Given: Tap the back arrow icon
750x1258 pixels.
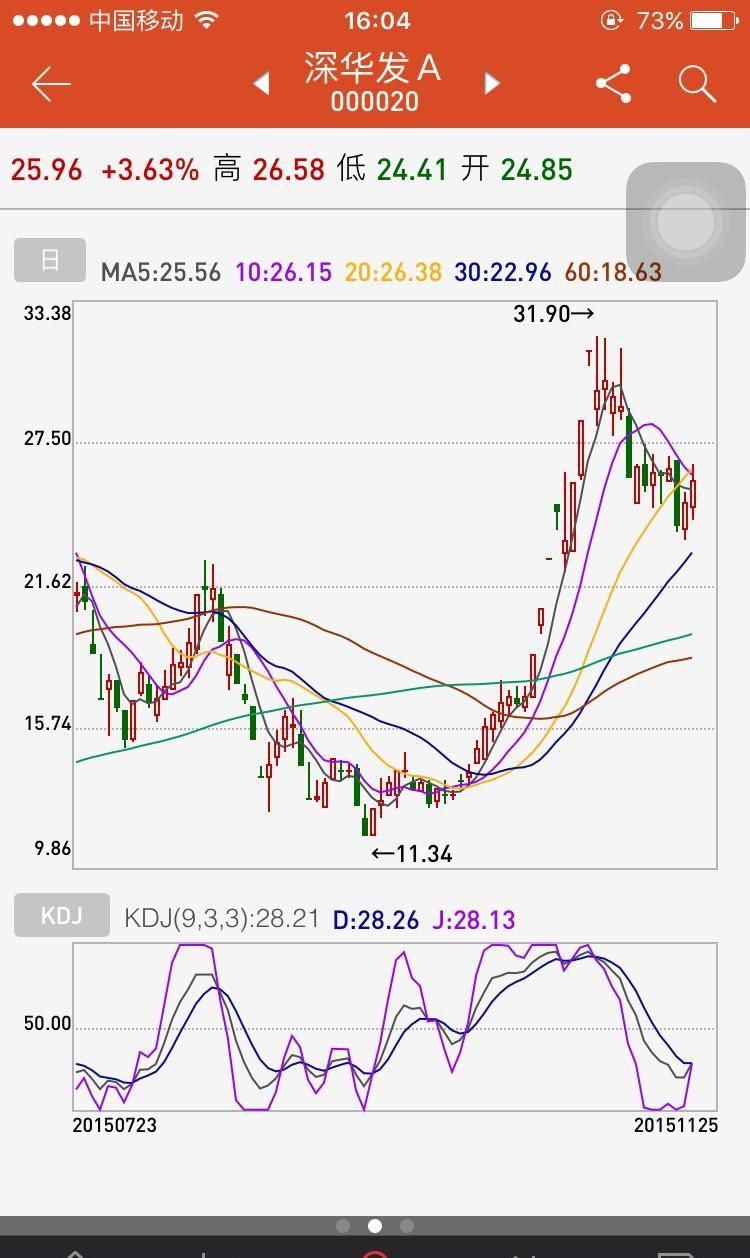Looking at the screenshot, I should pyautogui.click(x=51, y=84).
